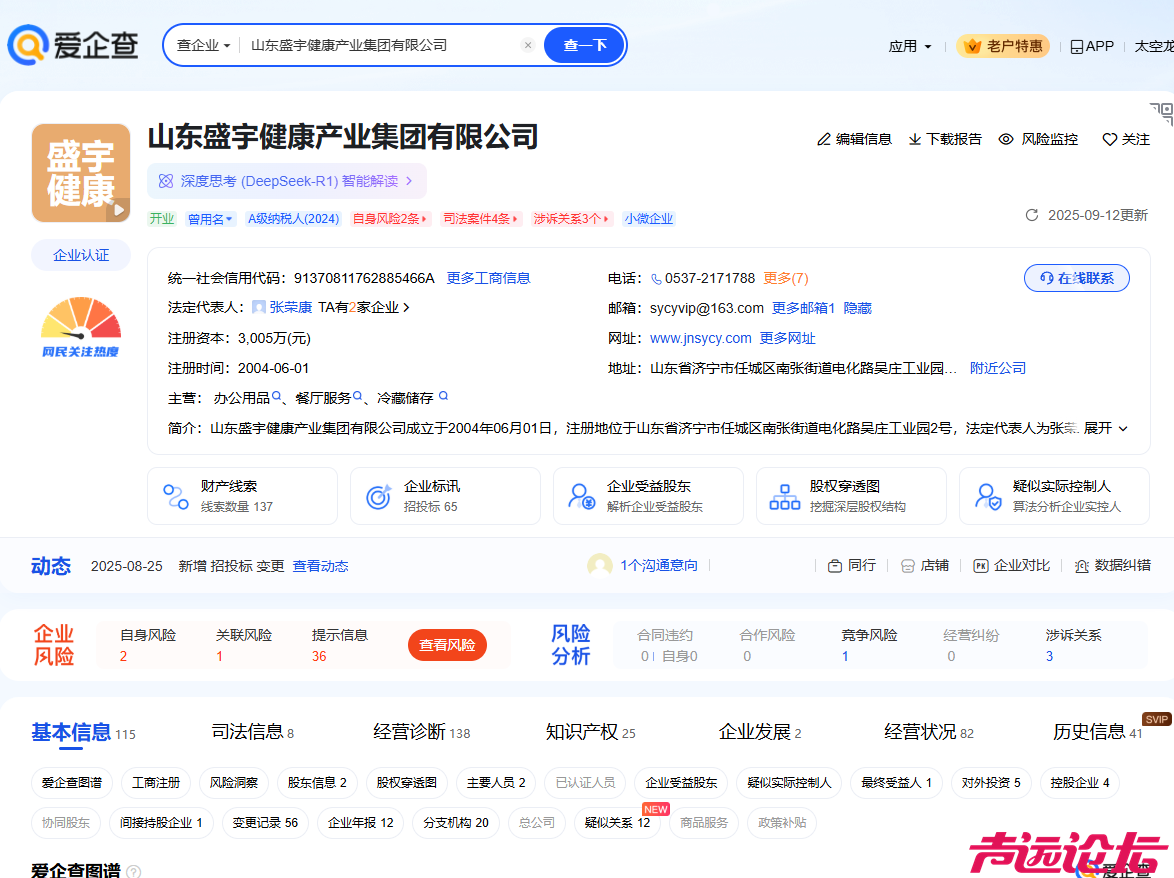1174x878 pixels.
Task: Switch to the 经营诊断 tab
Action: coord(422,732)
